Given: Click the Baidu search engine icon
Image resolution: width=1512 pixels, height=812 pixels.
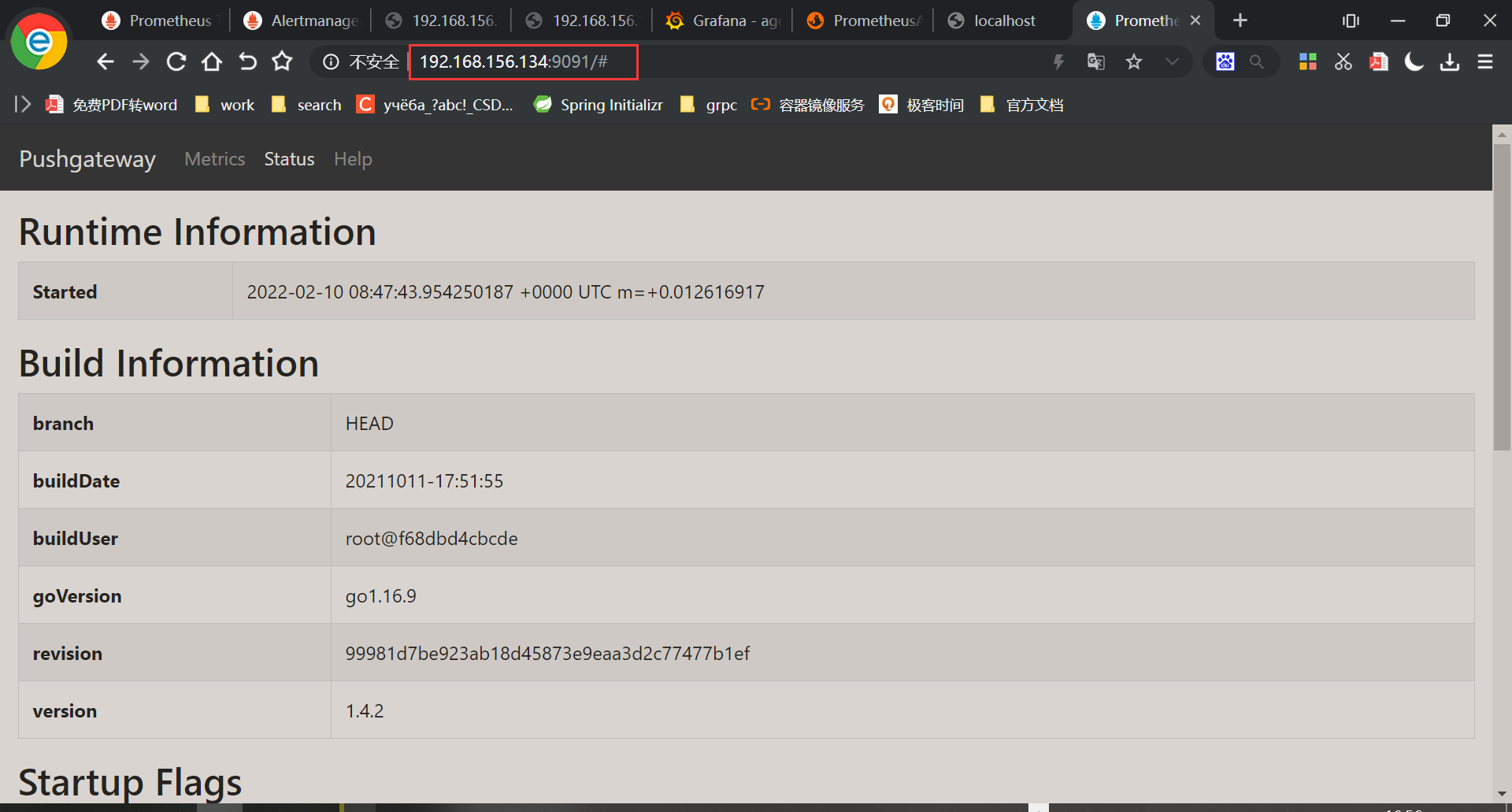Looking at the screenshot, I should coord(1224,61).
